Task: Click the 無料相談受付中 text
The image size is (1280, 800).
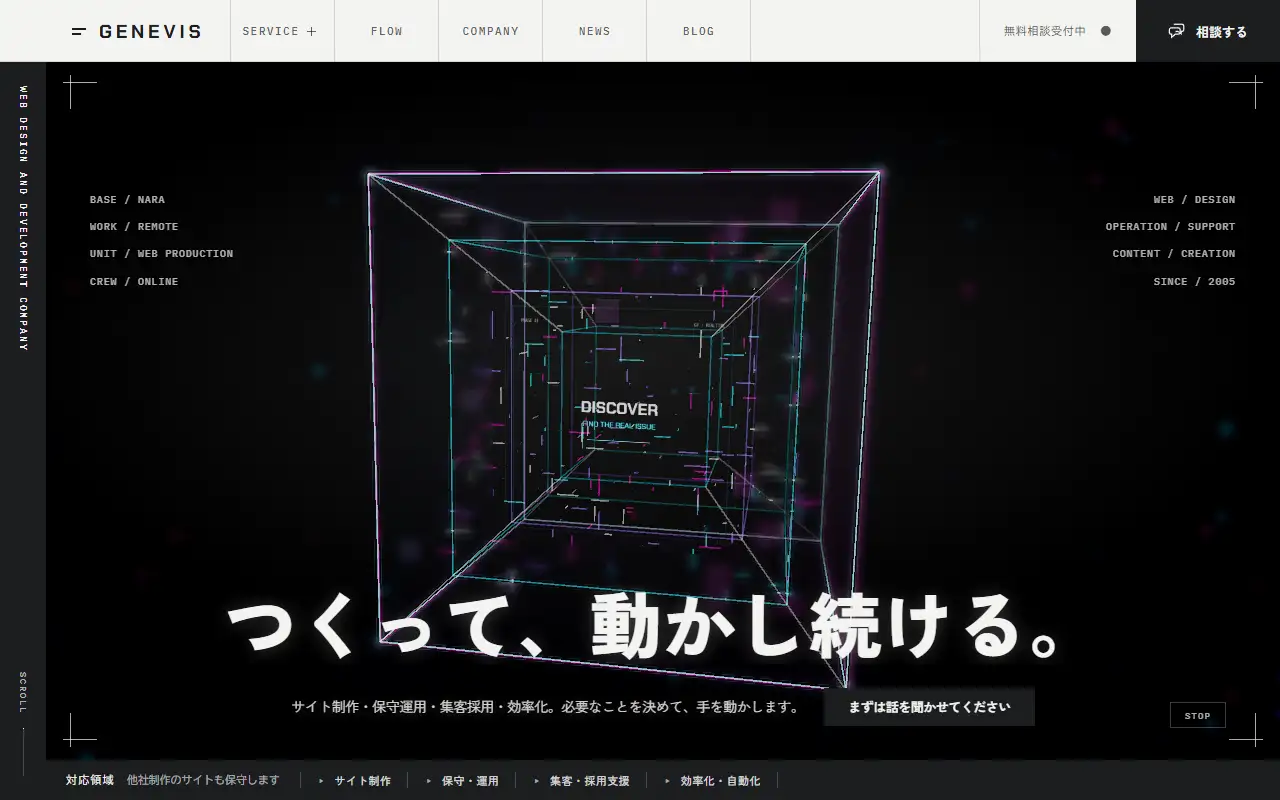Action: (1045, 31)
